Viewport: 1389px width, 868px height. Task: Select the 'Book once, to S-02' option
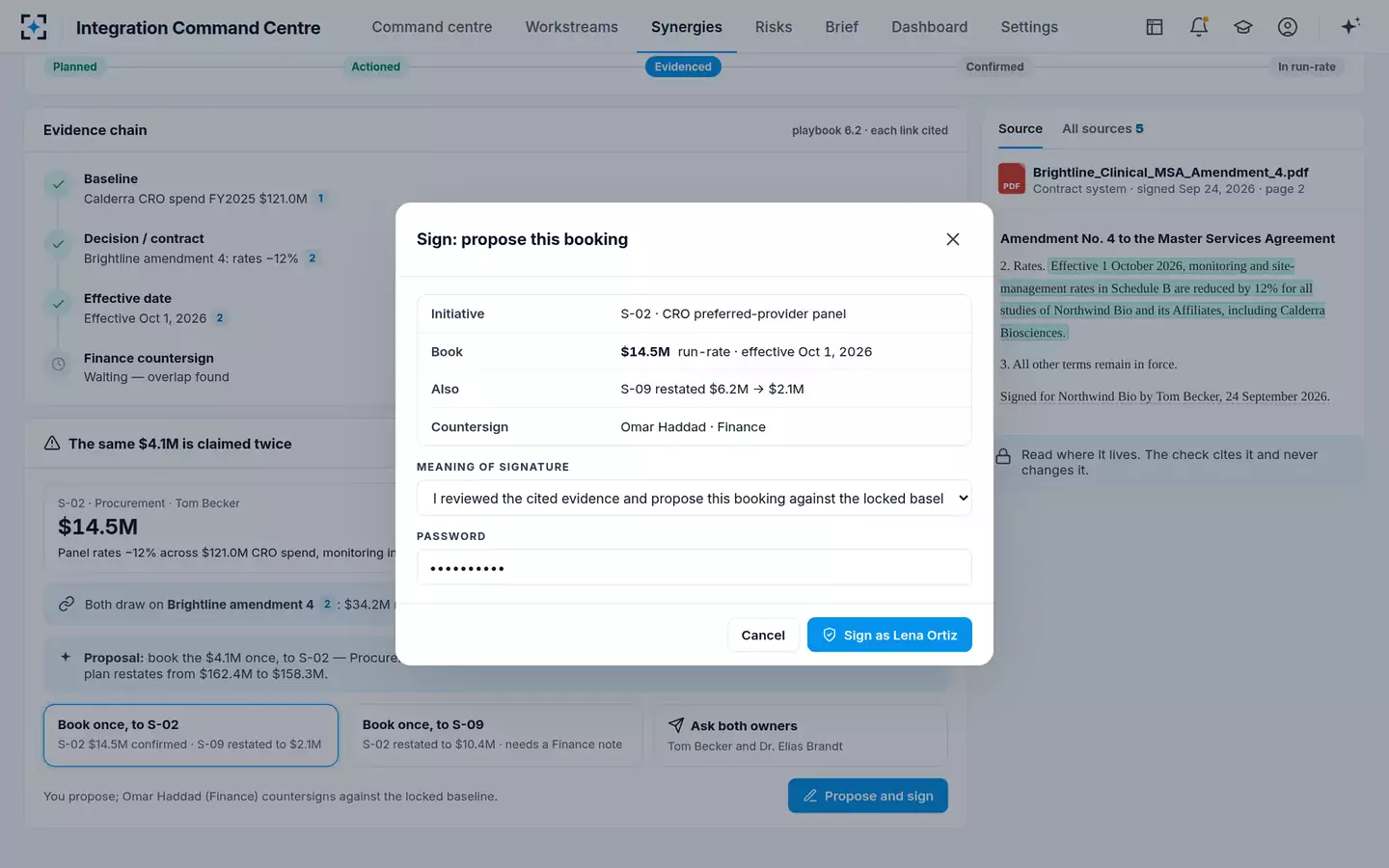coord(191,735)
